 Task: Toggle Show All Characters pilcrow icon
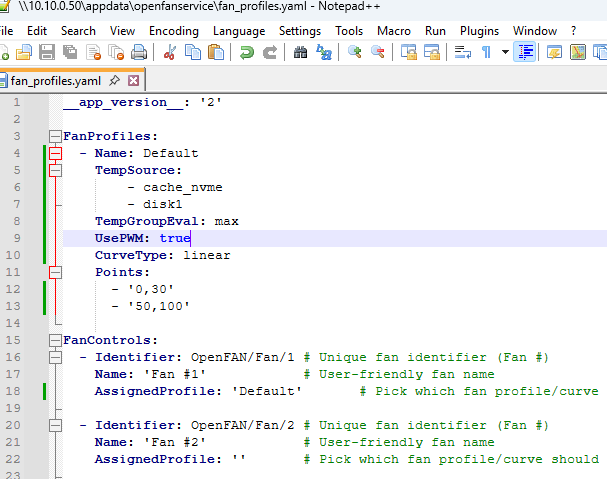tap(486, 52)
